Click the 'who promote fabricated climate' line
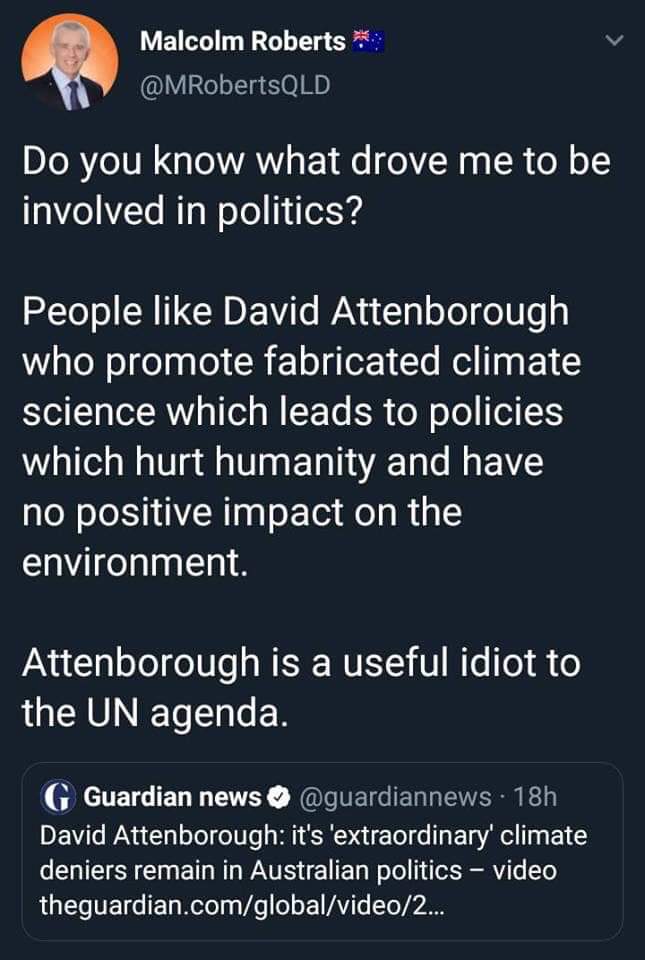Viewport: 645px width, 960px height. click(x=300, y=362)
